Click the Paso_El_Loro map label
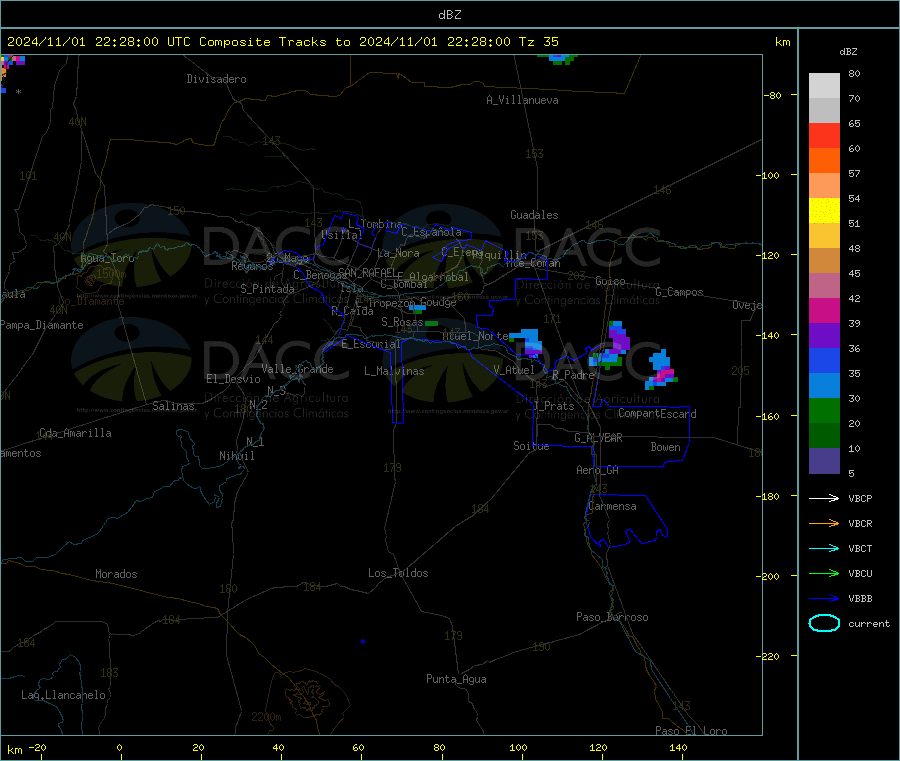Image resolution: width=900 pixels, height=761 pixels. click(x=692, y=731)
